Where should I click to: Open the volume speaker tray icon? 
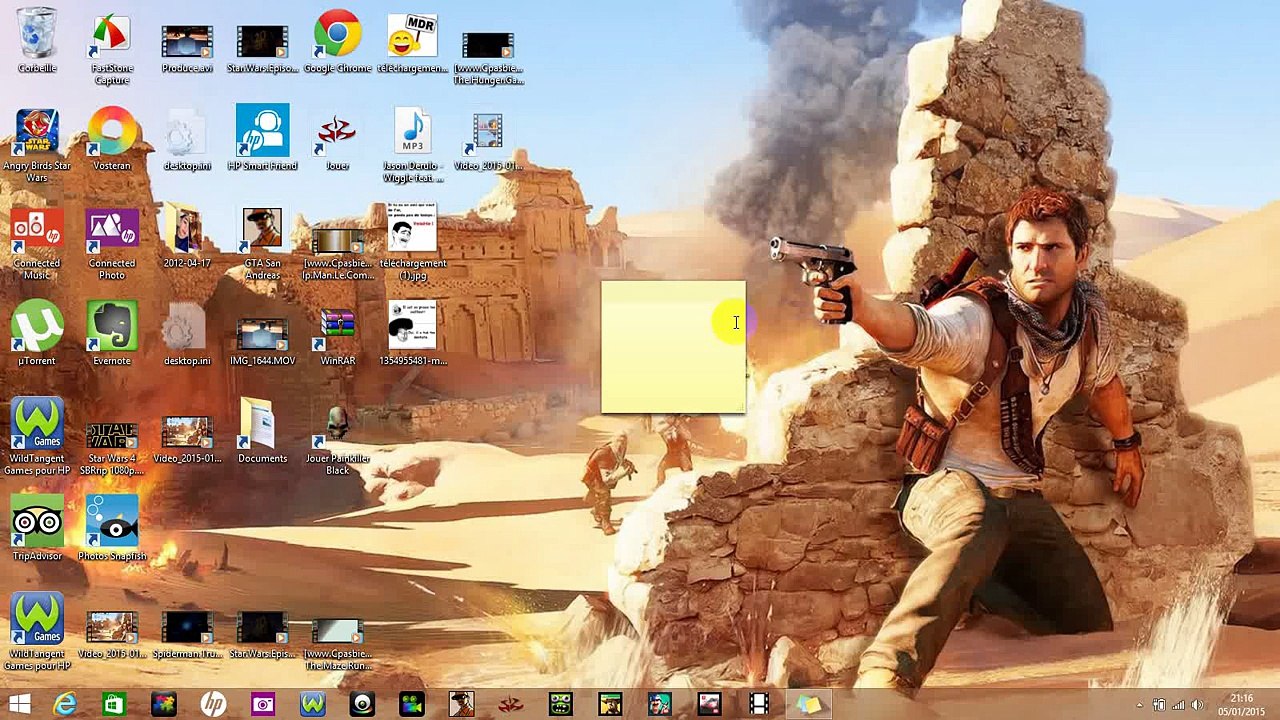click(1199, 706)
